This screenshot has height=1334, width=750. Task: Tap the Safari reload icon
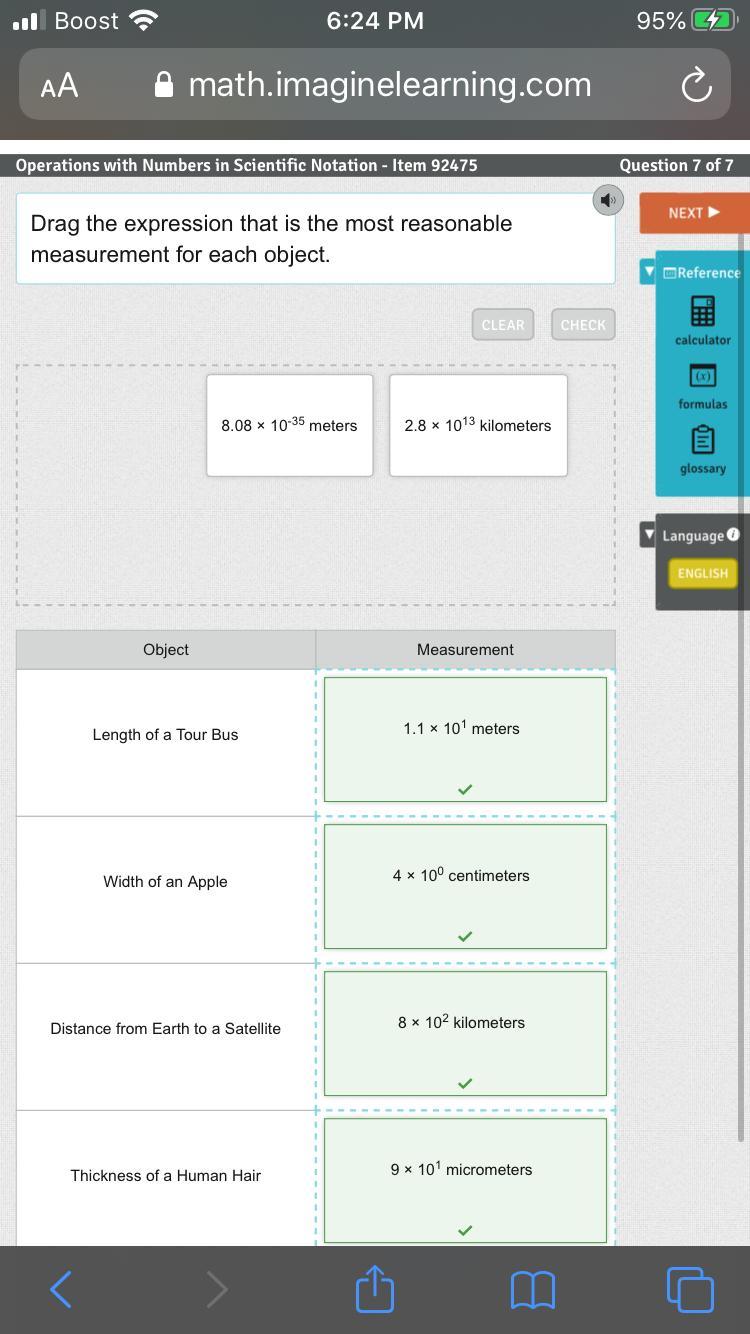coord(696,86)
